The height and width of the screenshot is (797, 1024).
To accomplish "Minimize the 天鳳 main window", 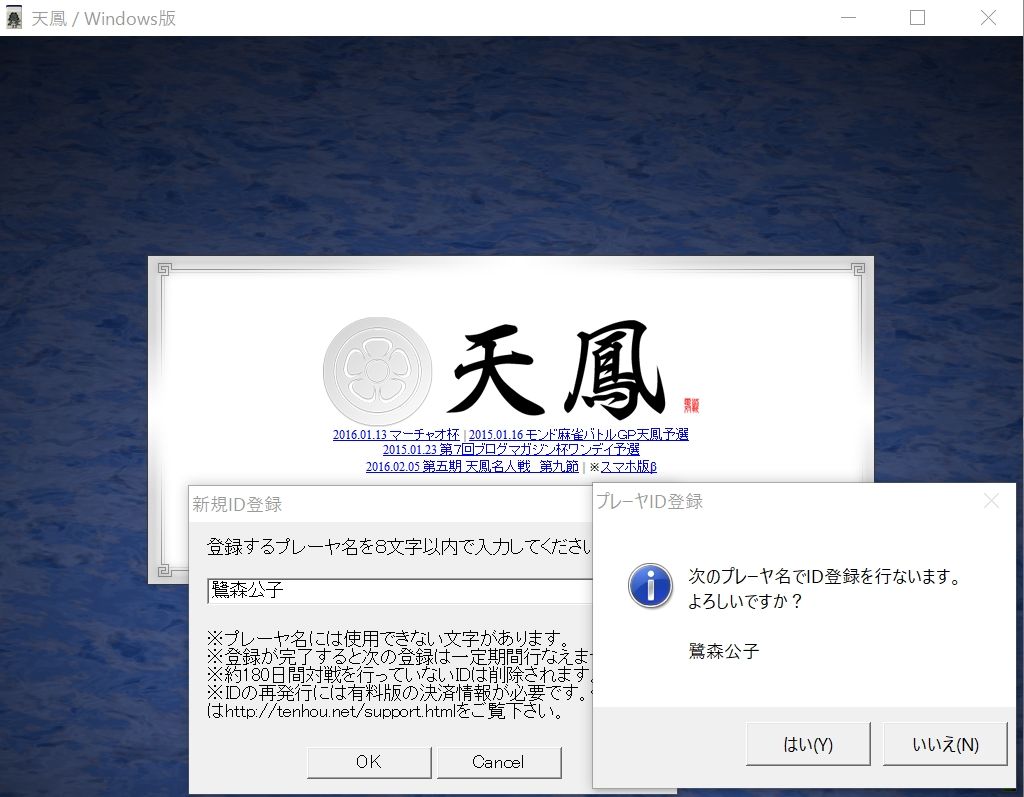I will point(848,18).
